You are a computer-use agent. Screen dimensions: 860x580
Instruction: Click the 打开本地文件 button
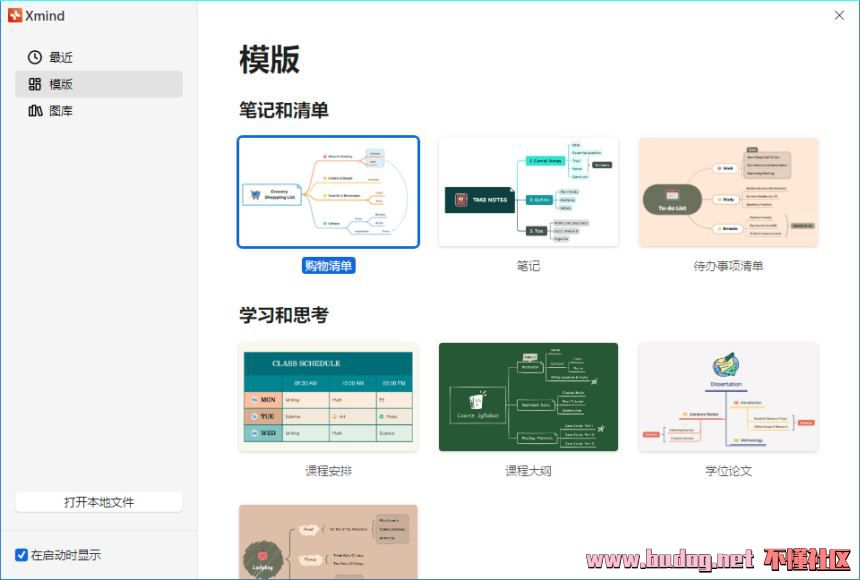[99, 502]
